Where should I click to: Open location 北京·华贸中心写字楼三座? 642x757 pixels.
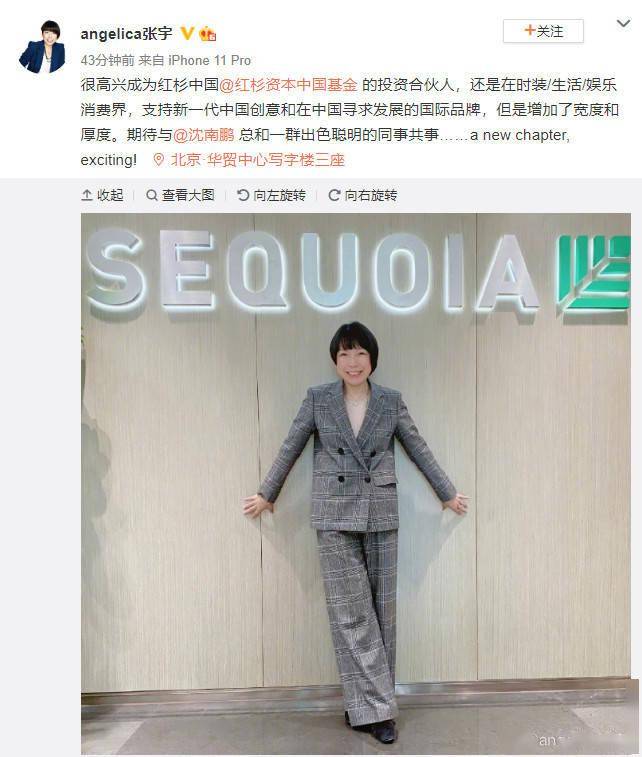(257, 160)
